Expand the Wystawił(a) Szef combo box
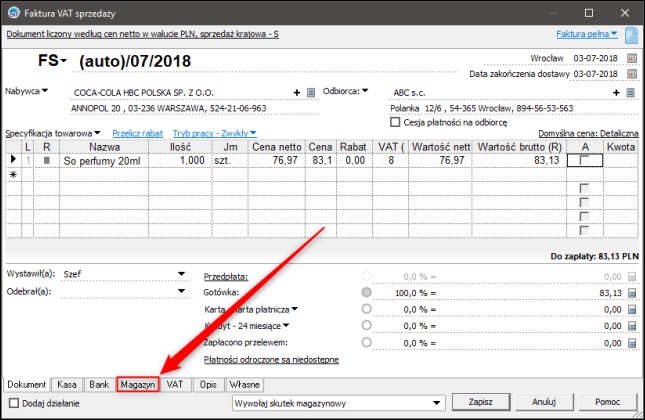This screenshot has height=420, width=645. click(x=181, y=274)
